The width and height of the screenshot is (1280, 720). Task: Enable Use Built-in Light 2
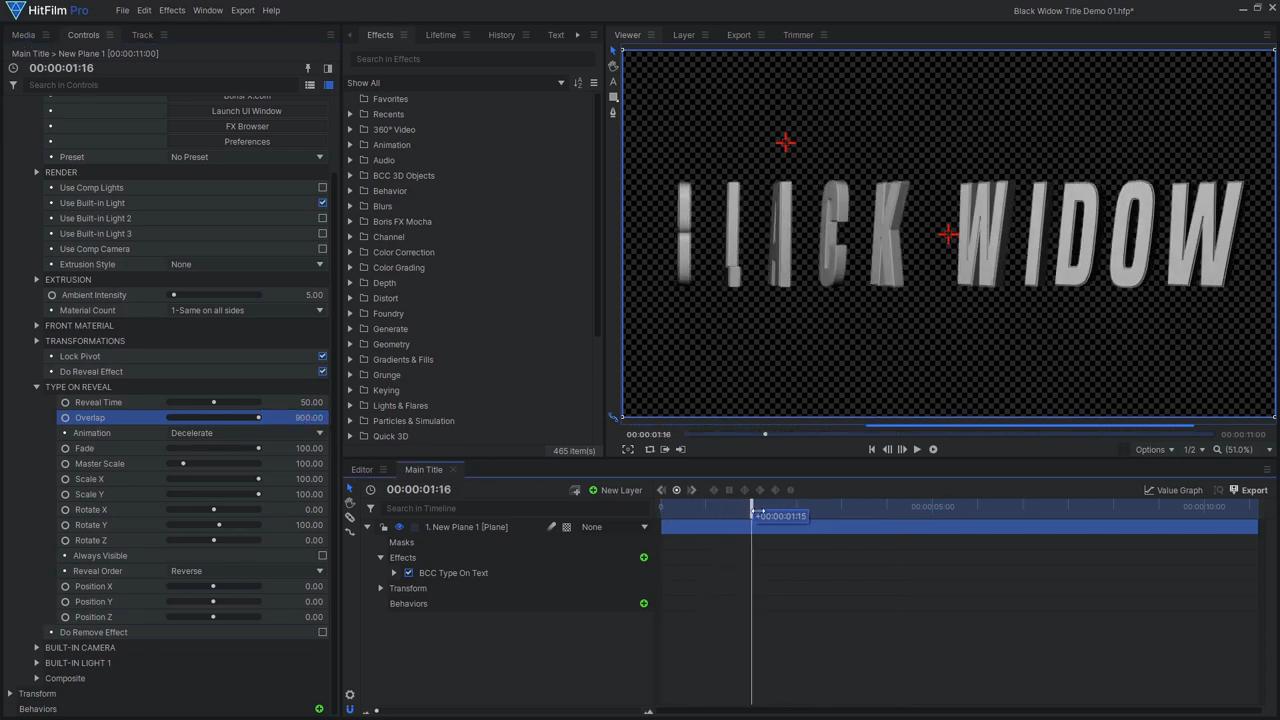coord(322,218)
